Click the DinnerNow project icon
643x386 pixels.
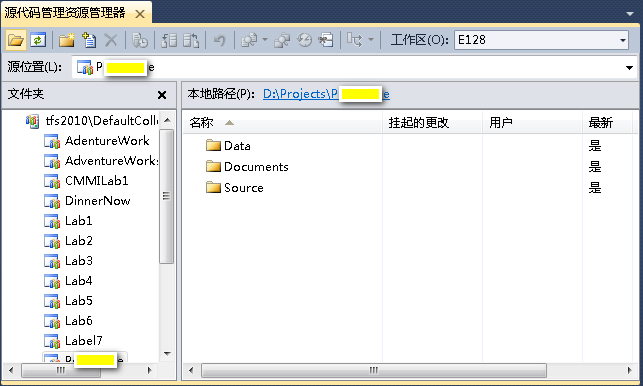[x=52, y=201]
